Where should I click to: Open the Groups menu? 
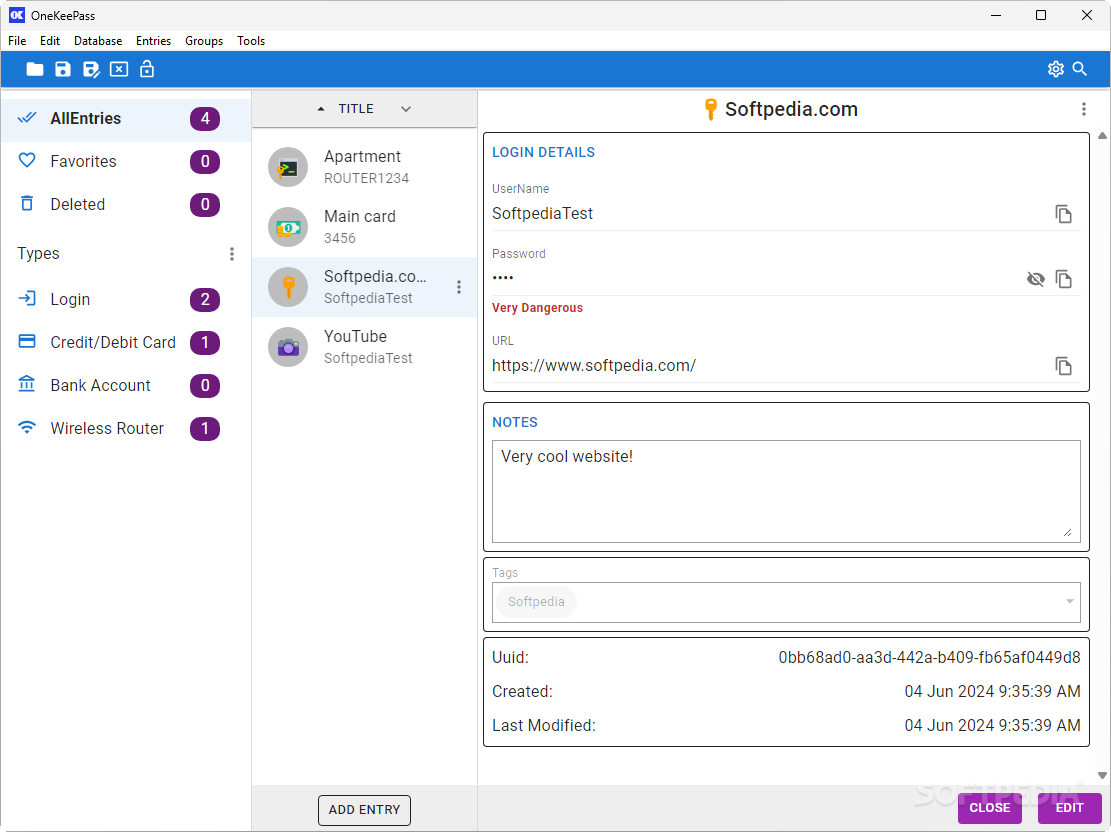pos(204,41)
